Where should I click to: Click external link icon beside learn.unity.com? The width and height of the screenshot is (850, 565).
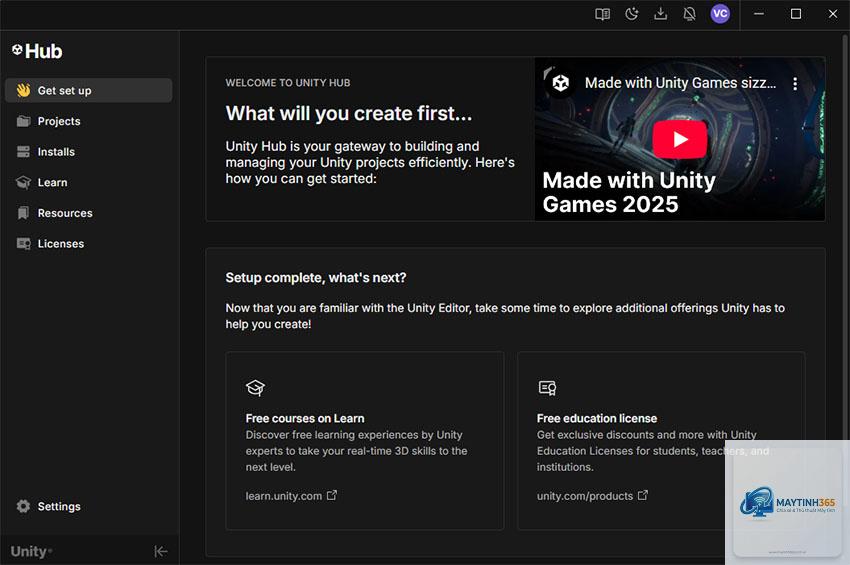(332, 495)
